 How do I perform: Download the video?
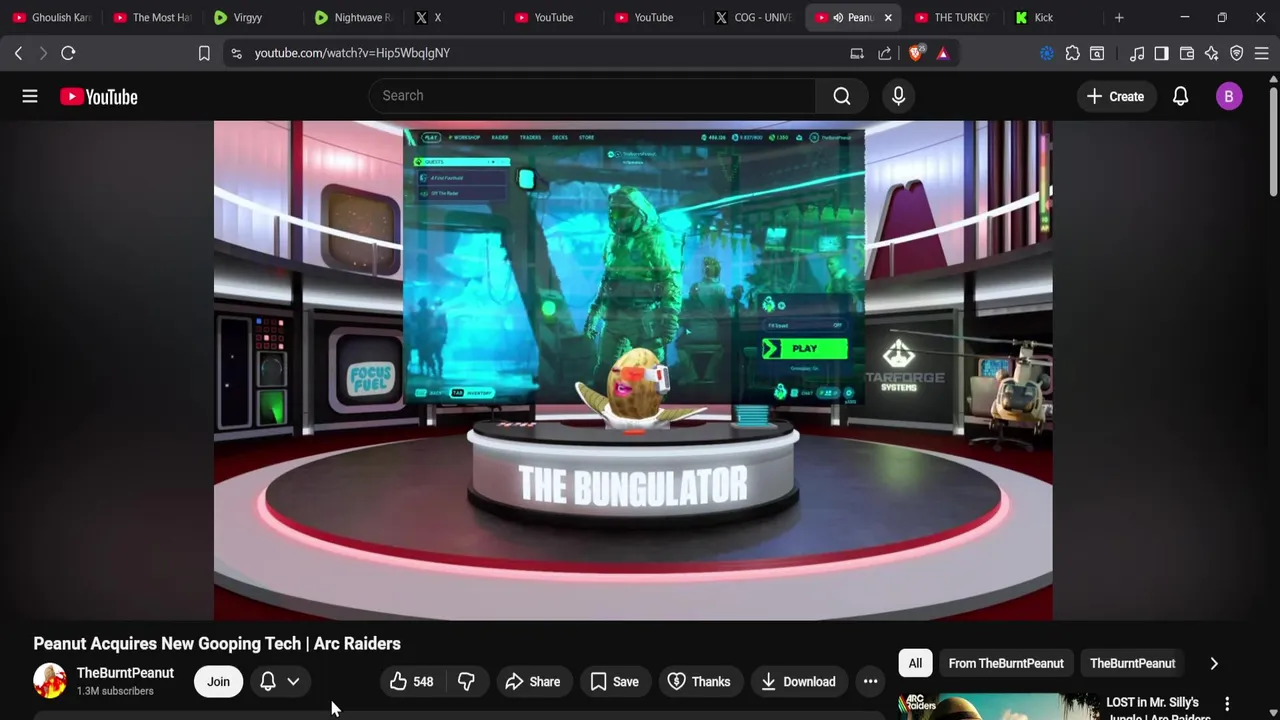pos(798,682)
